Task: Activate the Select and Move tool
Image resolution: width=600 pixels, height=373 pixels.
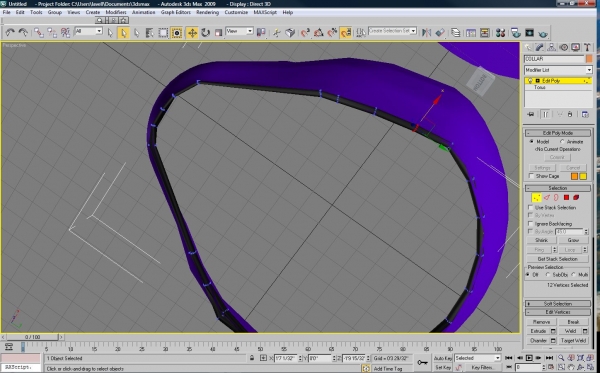Action: 192,33
